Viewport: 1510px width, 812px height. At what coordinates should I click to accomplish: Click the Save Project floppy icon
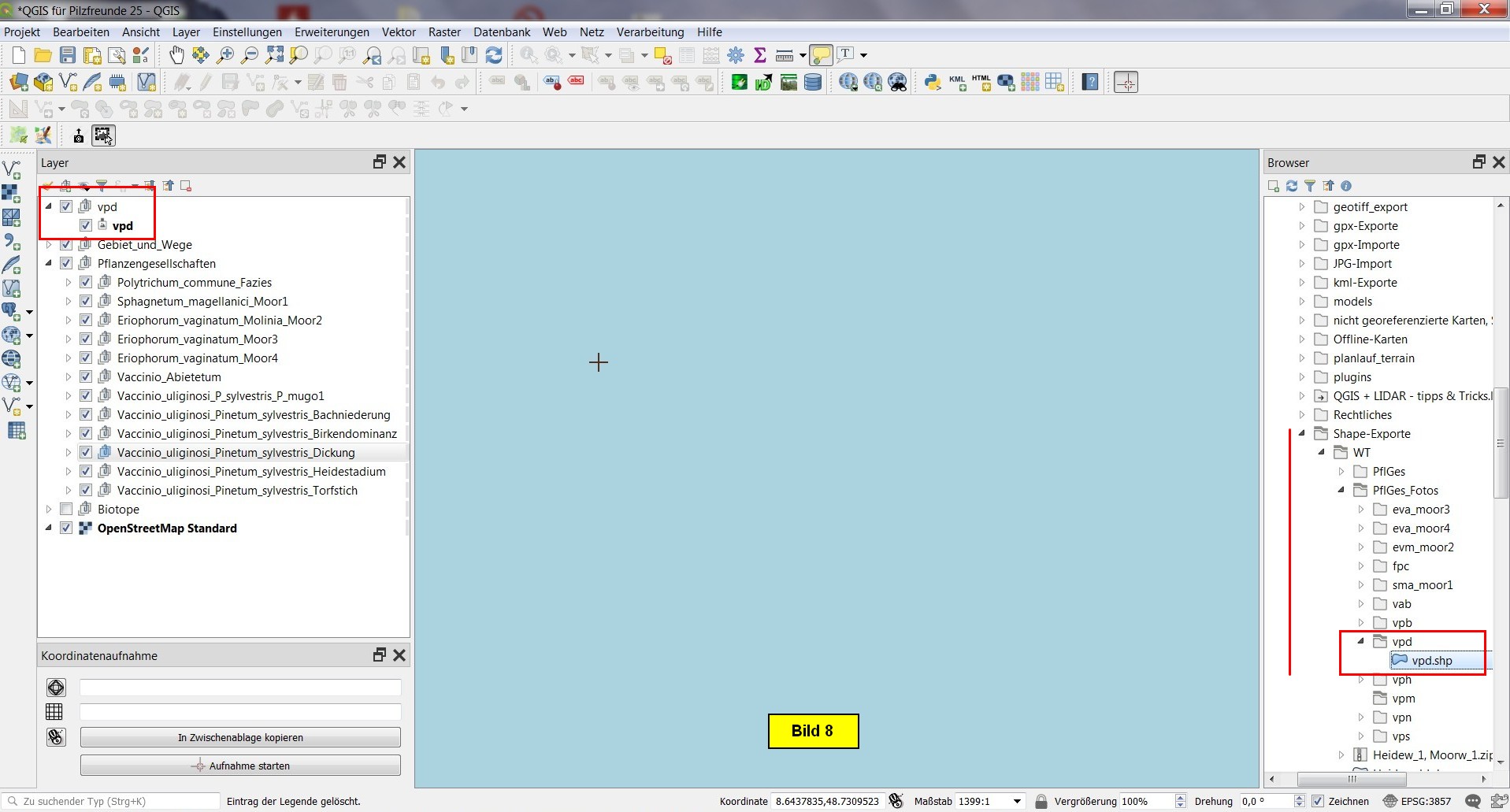point(68,55)
